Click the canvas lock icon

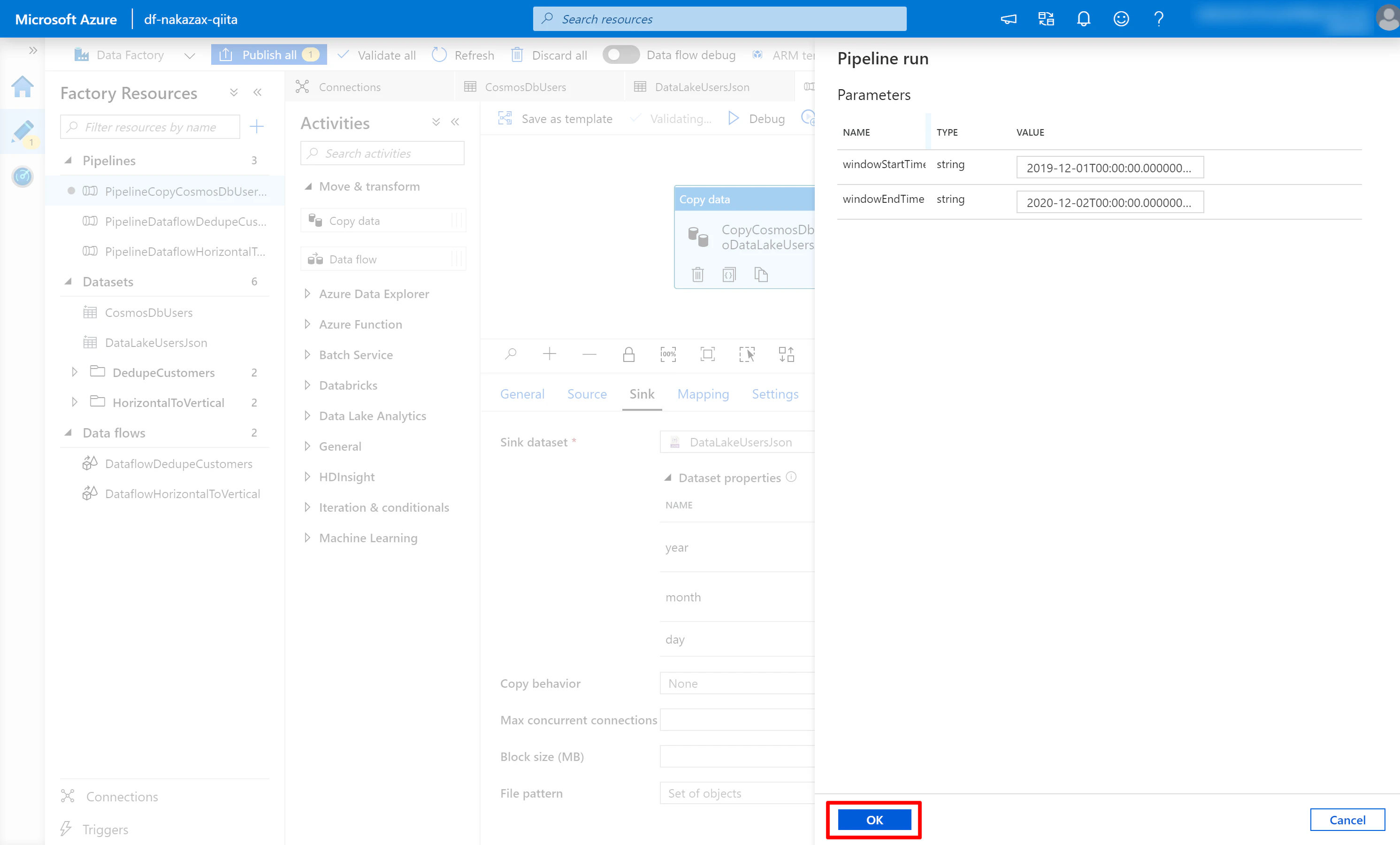tap(628, 354)
